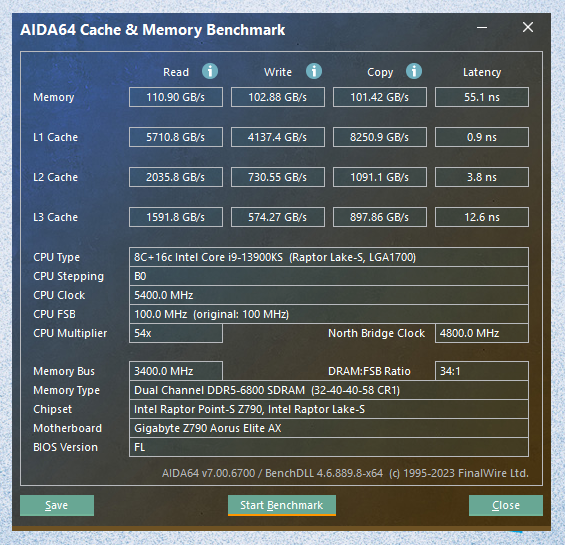Click the info icon next to Copy
The height and width of the screenshot is (545, 565).
point(414,71)
